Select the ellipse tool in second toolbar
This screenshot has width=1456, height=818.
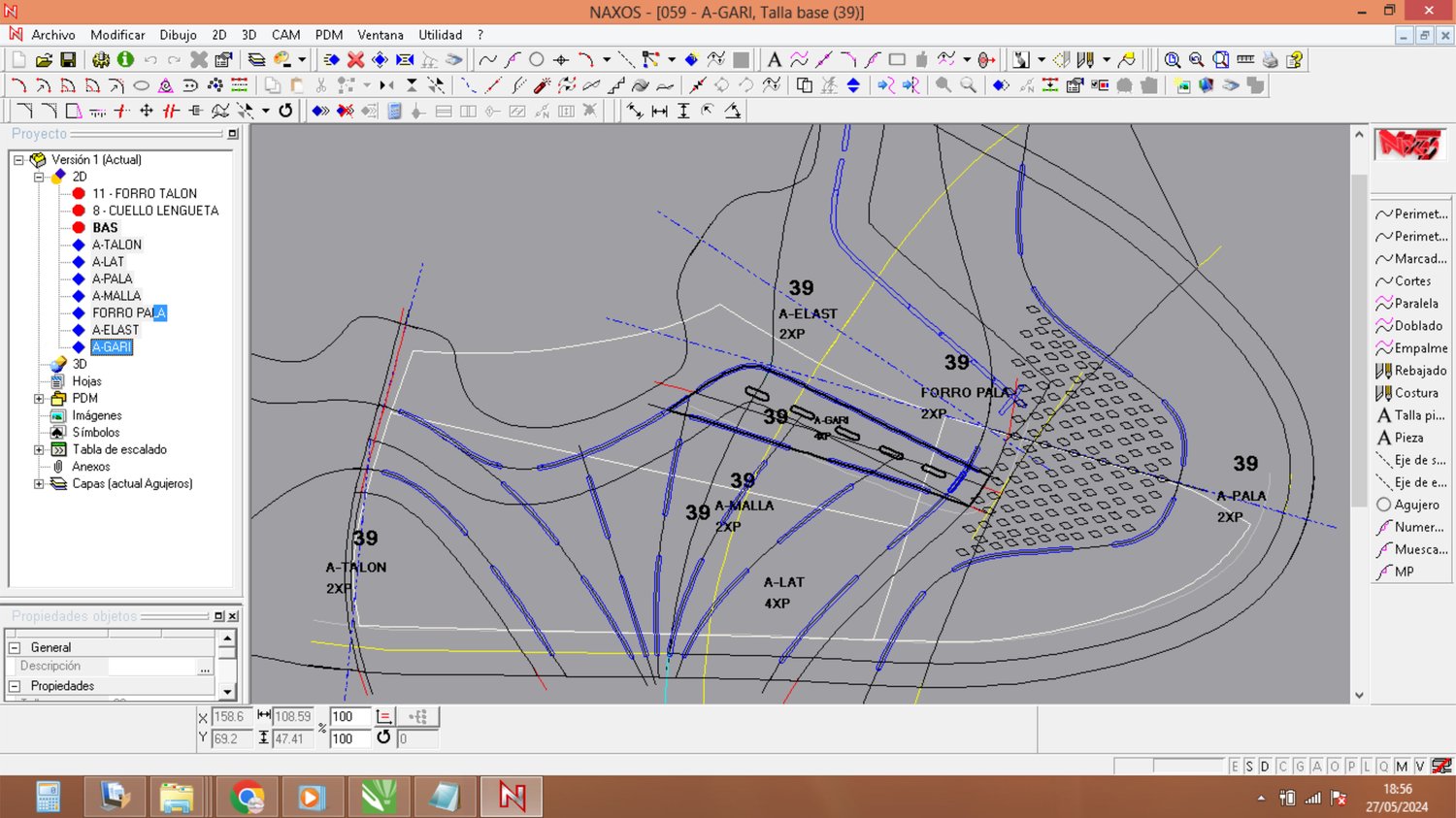[141, 85]
